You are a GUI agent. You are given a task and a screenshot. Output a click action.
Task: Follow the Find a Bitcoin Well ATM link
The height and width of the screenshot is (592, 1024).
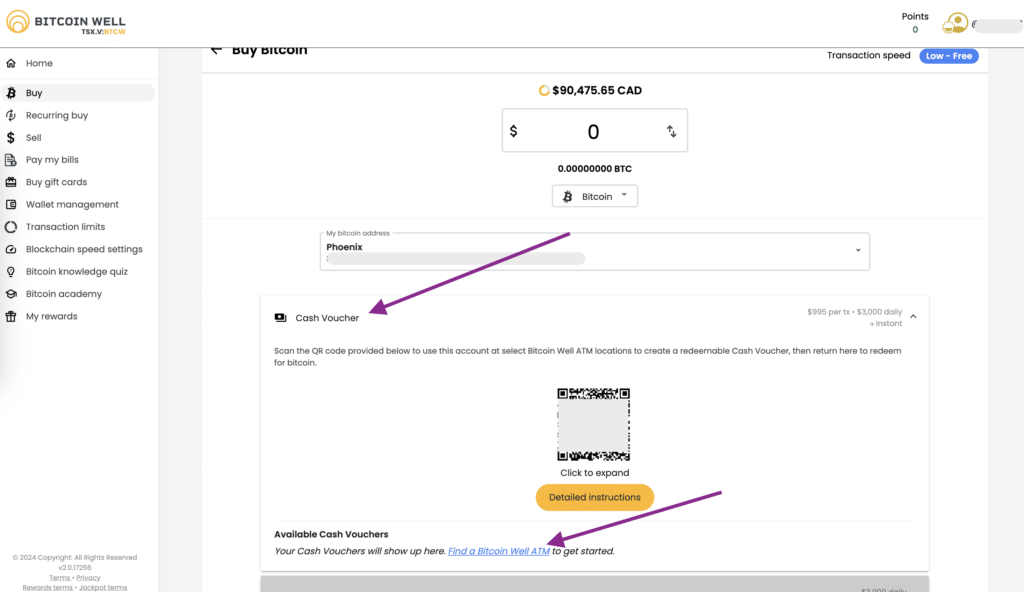click(x=499, y=551)
